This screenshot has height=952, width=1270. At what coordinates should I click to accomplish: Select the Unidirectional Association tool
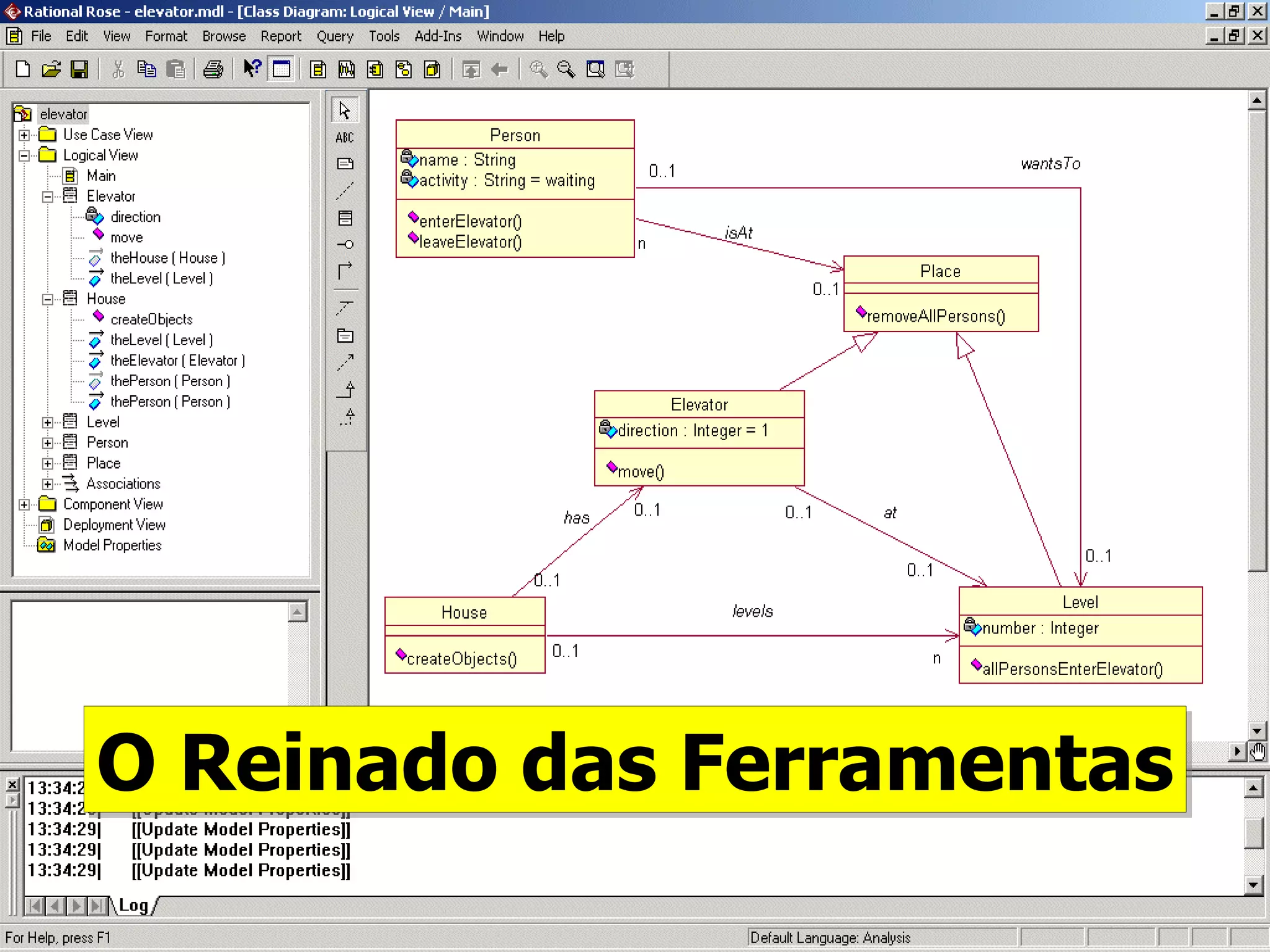(x=345, y=271)
